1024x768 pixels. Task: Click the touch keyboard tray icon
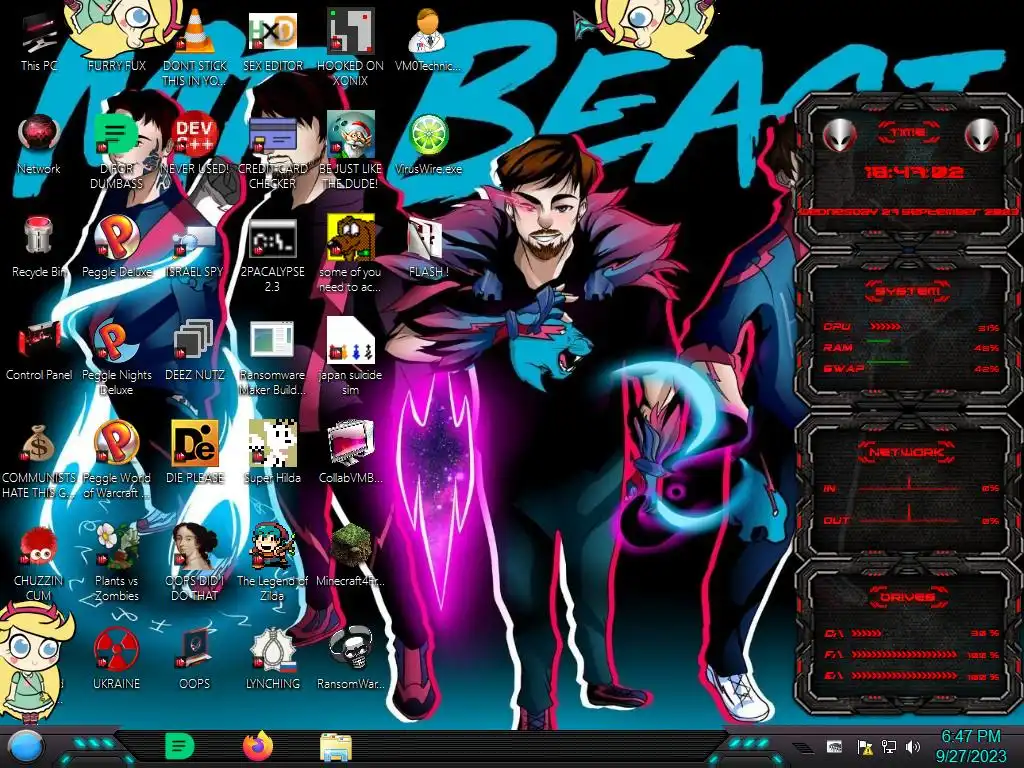tap(834, 747)
